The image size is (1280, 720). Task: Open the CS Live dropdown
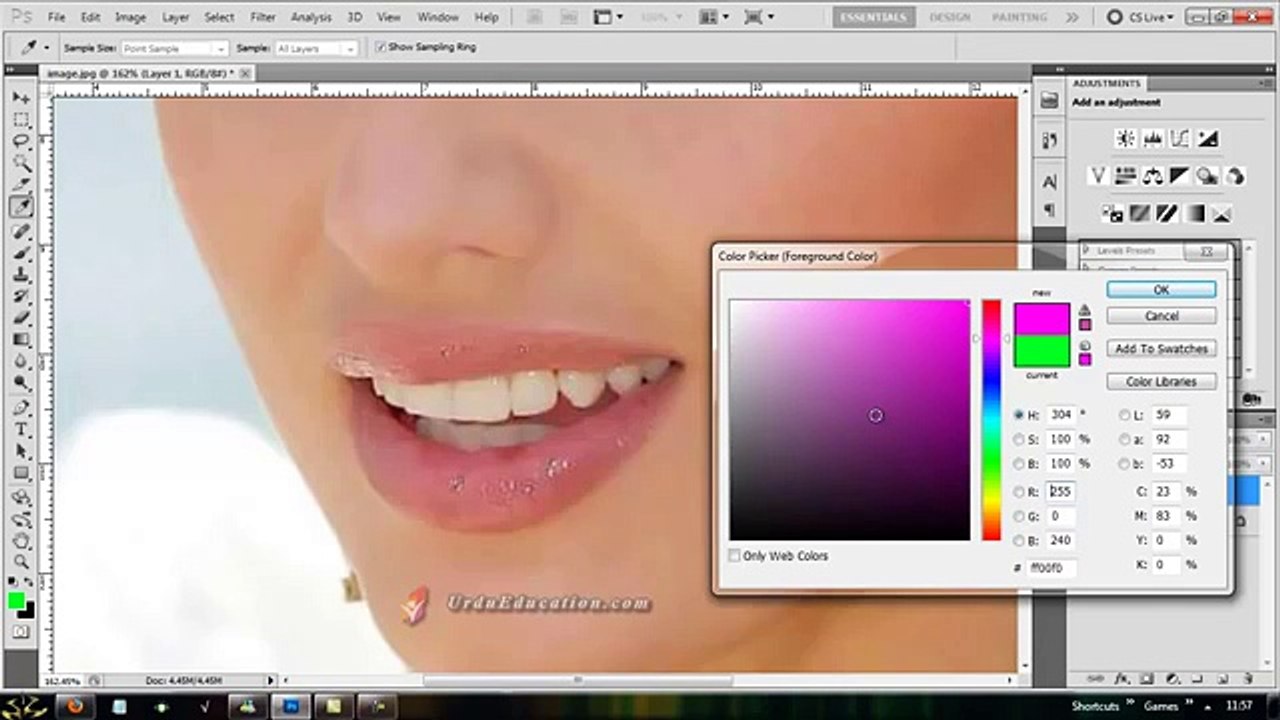[1150, 17]
